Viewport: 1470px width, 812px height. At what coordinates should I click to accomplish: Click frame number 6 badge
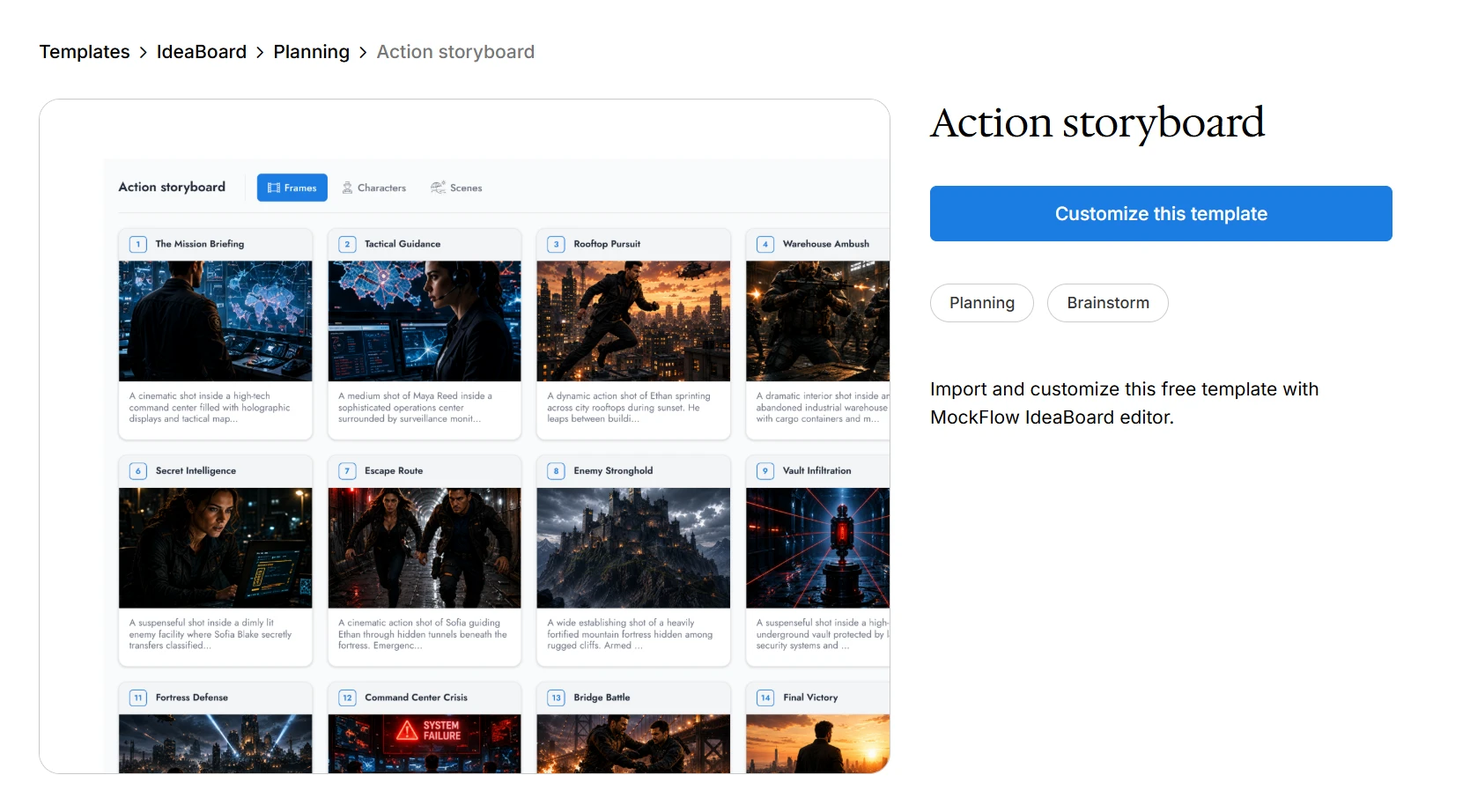click(138, 471)
